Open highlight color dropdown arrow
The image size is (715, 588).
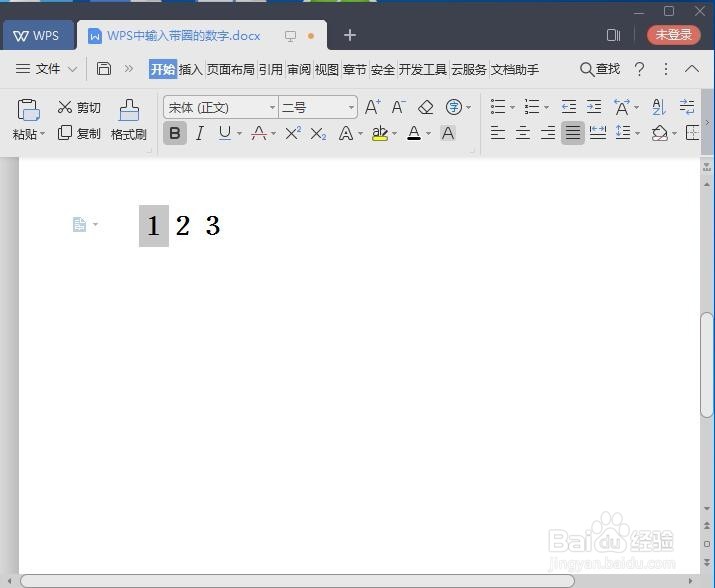[x=394, y=134]
